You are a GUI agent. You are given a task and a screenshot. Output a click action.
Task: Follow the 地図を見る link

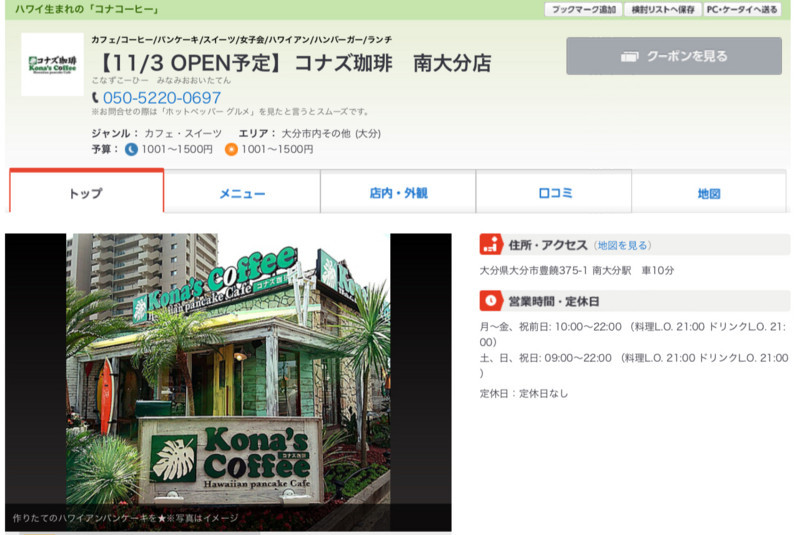622,246
